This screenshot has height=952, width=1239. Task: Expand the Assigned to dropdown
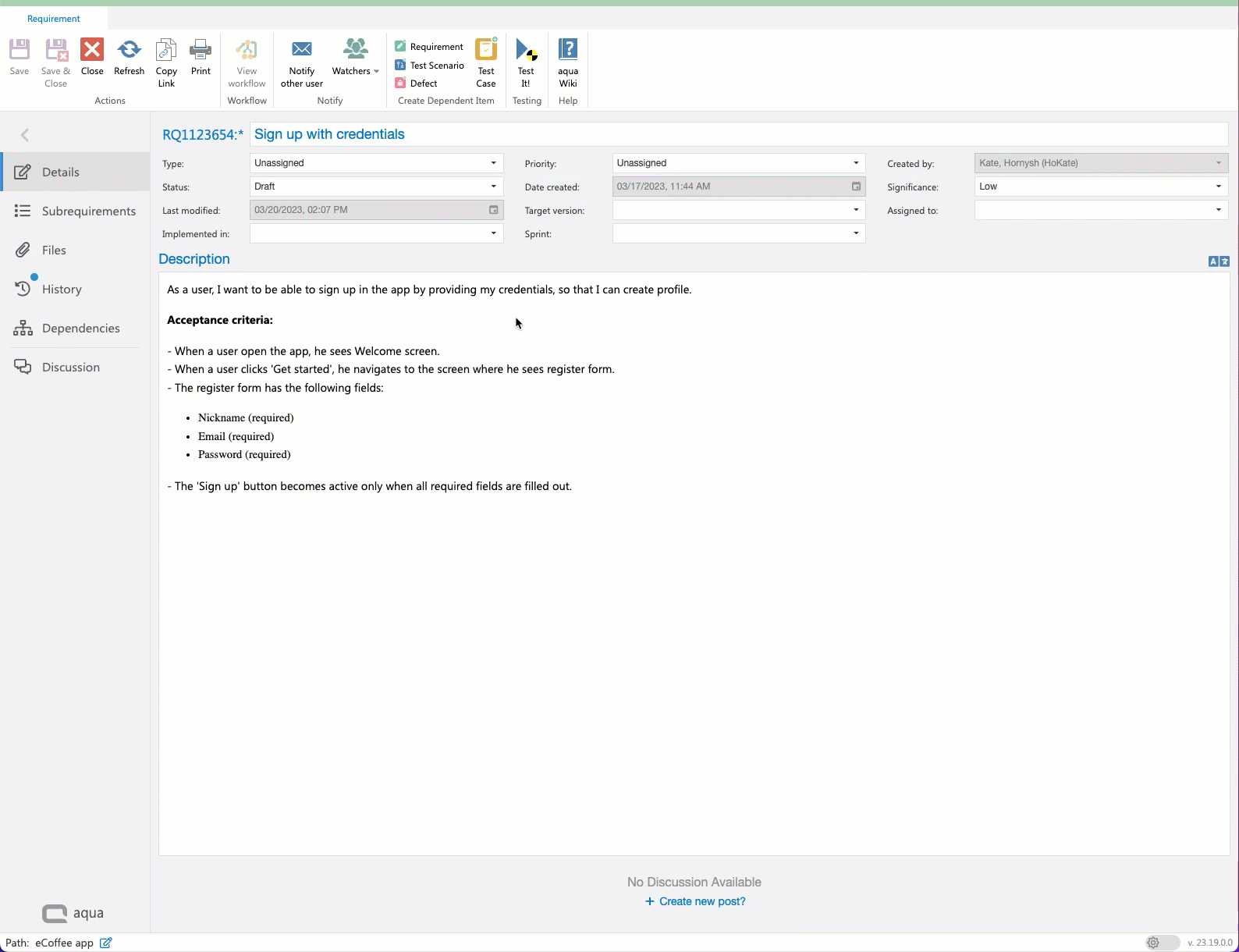point(1218,210)
